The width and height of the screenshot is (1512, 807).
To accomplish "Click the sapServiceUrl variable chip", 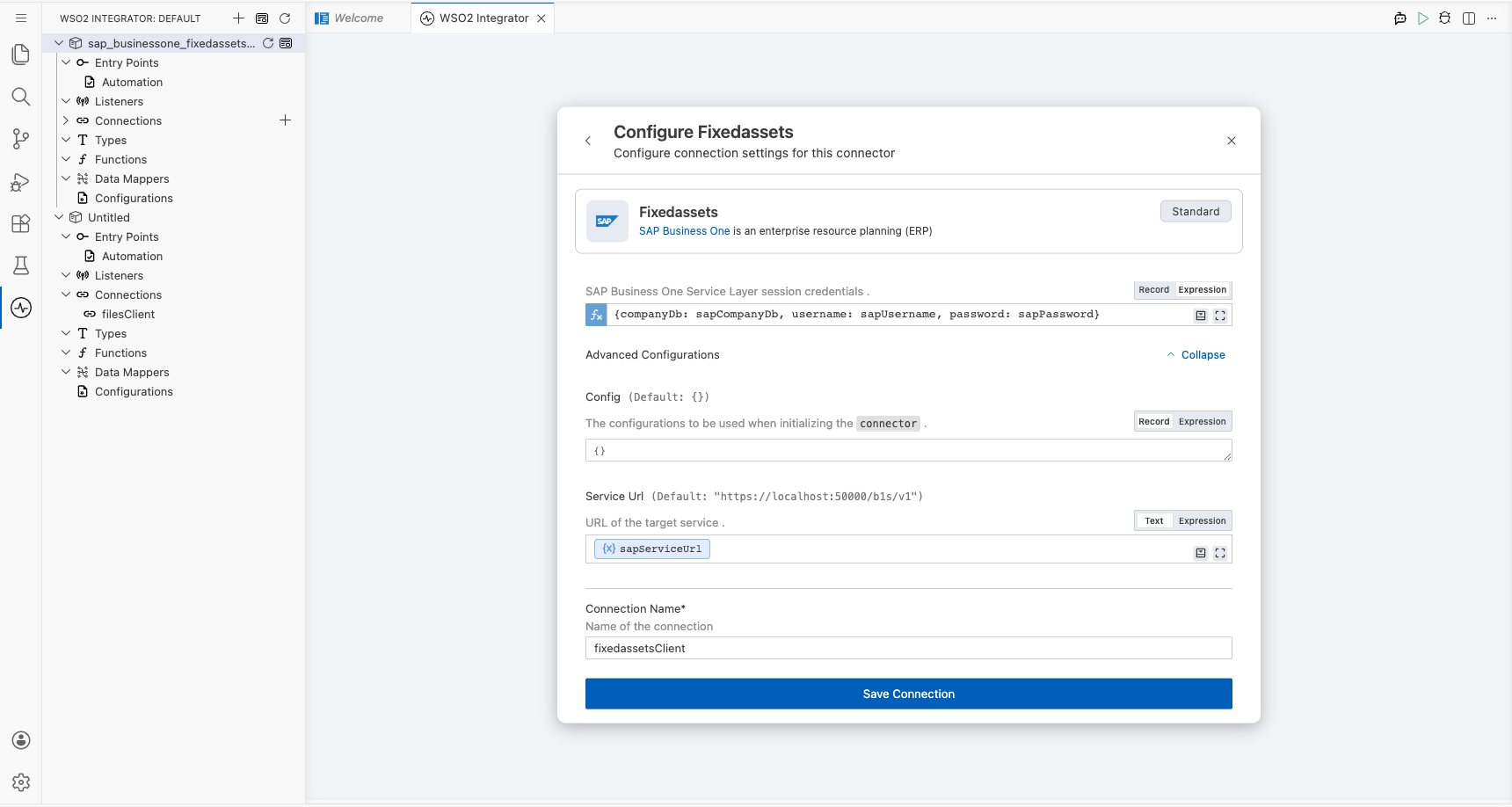I will (x=652, y=549).
